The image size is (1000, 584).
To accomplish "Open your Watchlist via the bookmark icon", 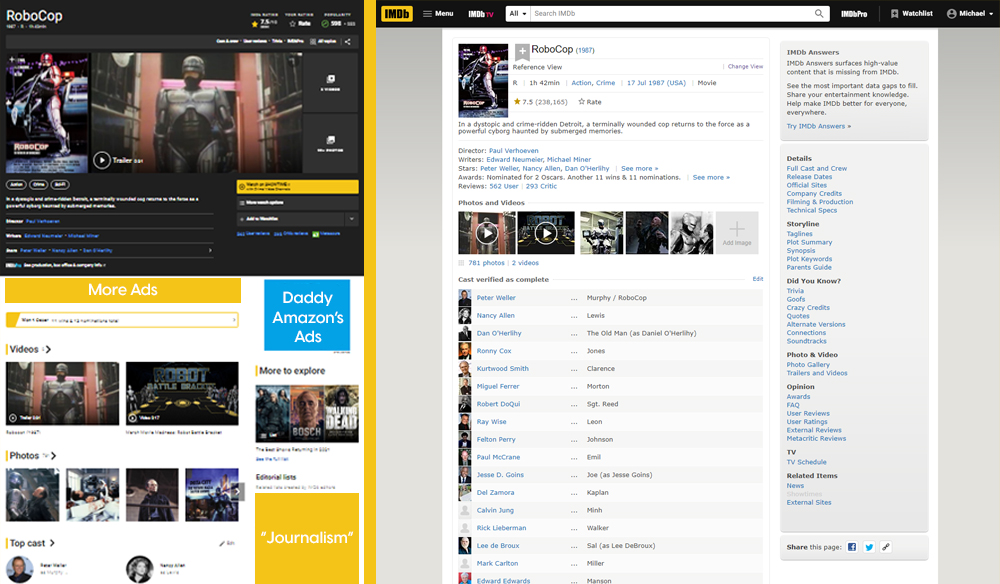I will click(x=894, y=13).
